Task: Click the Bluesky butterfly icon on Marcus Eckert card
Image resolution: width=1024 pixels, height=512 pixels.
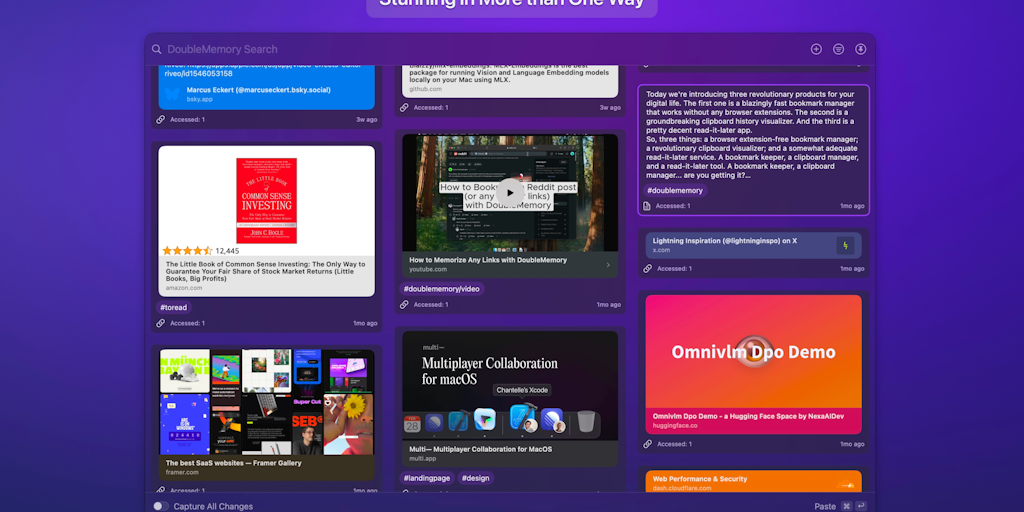Action: click(x=172, y=94)
